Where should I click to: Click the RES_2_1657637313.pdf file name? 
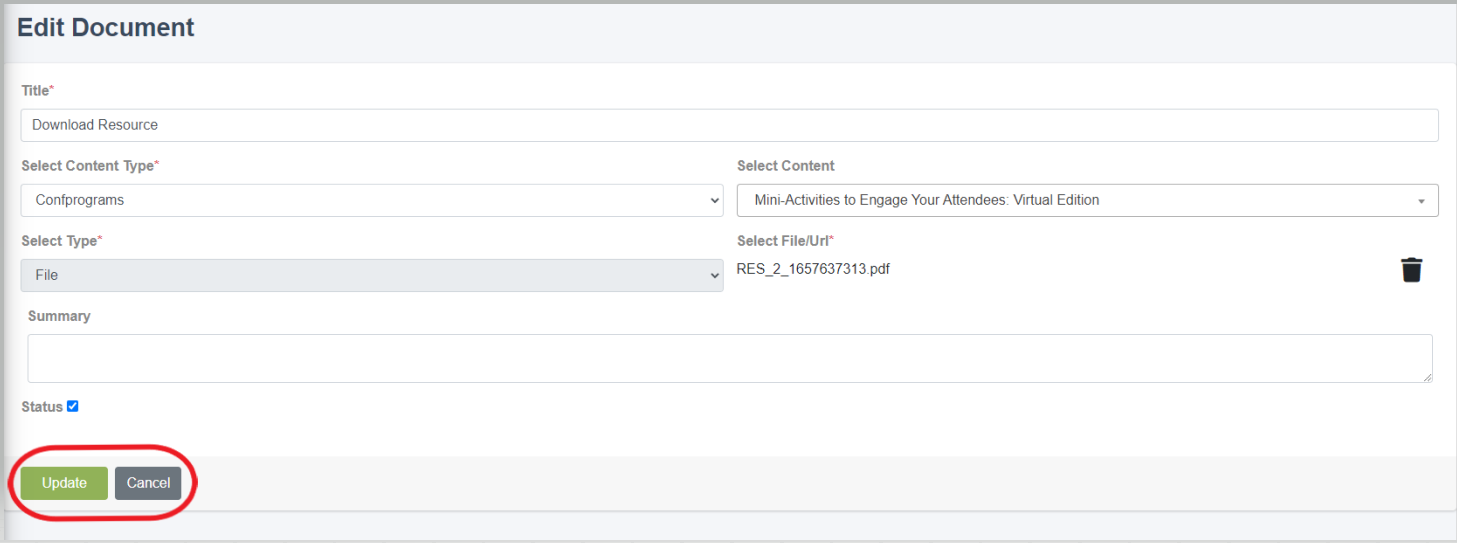coord(813,268)
